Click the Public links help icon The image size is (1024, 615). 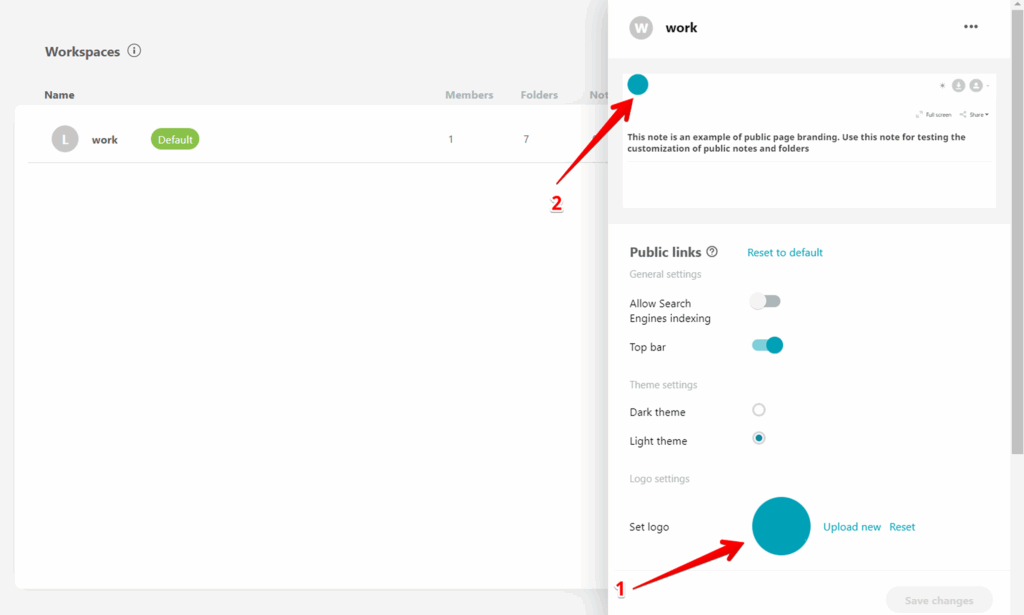point(712,251)
